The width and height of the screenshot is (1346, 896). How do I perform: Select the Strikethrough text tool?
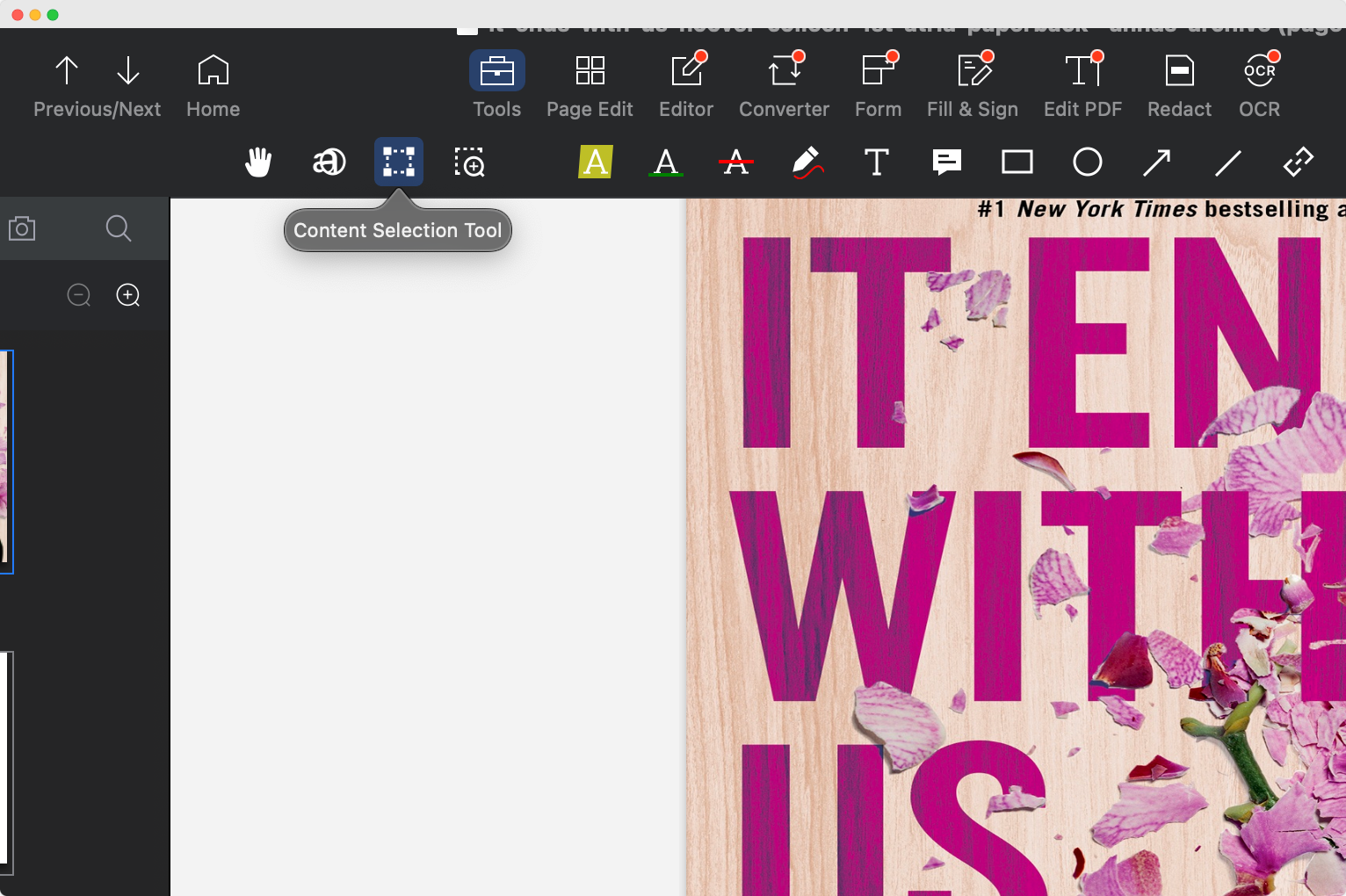coord(736,162)
